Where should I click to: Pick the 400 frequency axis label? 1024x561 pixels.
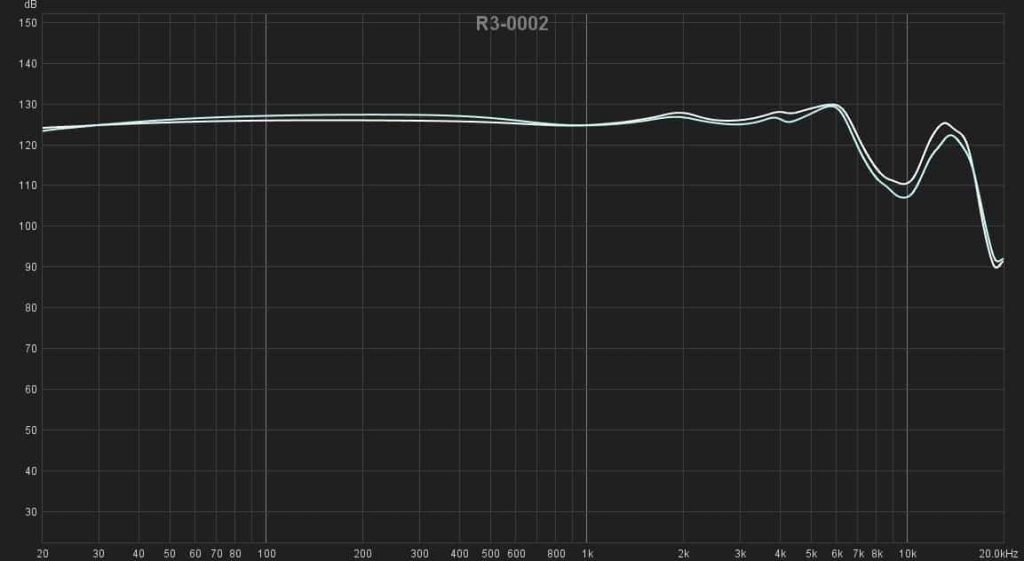pos(460,554)
